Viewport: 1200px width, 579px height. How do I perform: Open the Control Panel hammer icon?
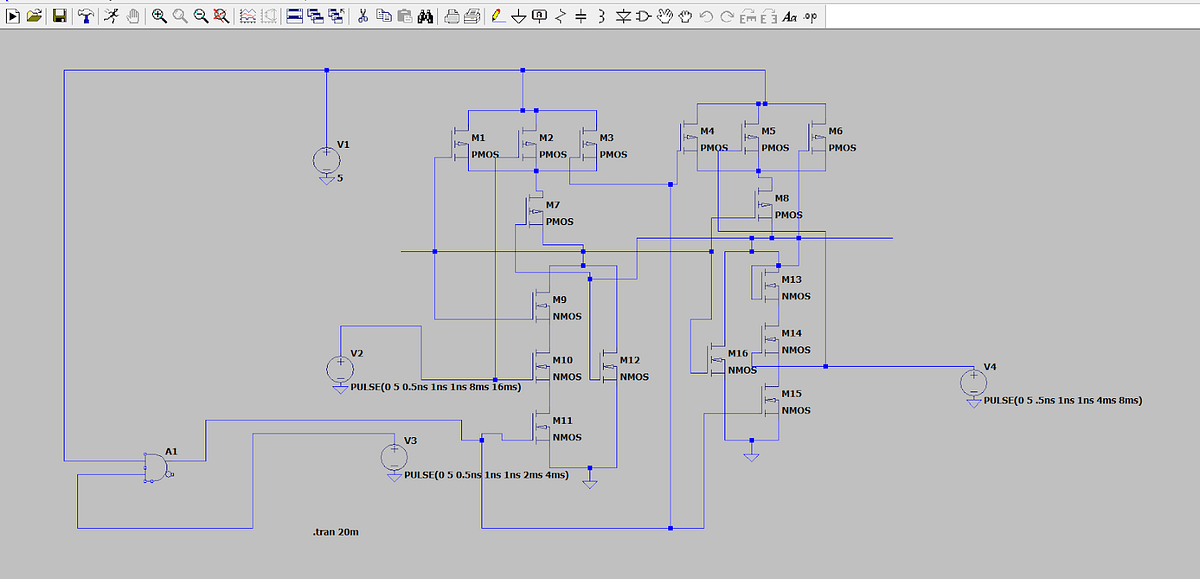[86, 14]
